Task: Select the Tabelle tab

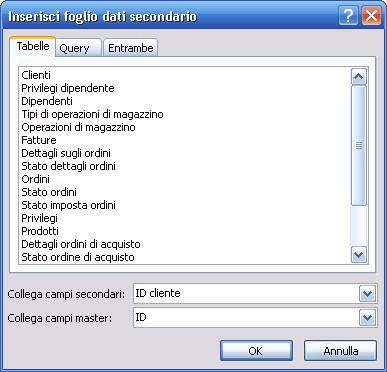Action: pos(33,46)
